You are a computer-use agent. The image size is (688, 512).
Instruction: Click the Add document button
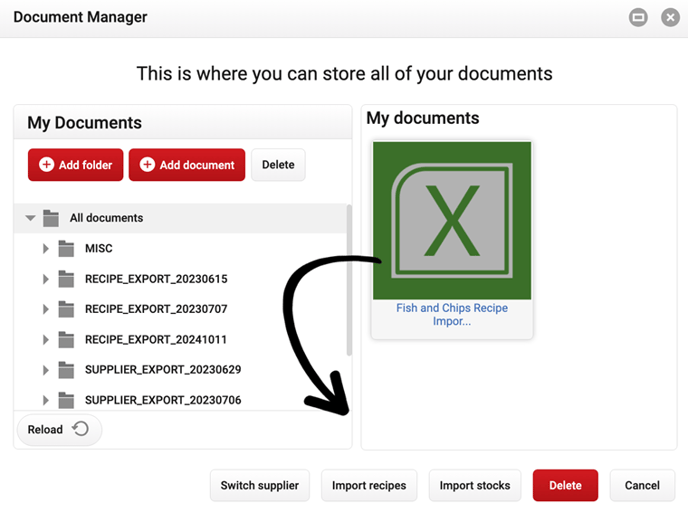click(x=187, y=165)
